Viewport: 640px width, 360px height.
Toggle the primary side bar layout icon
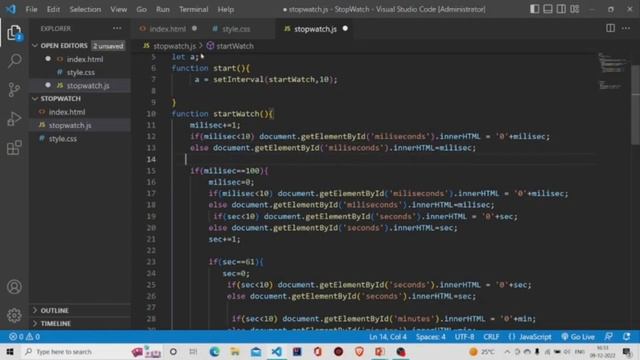[534, 9]
